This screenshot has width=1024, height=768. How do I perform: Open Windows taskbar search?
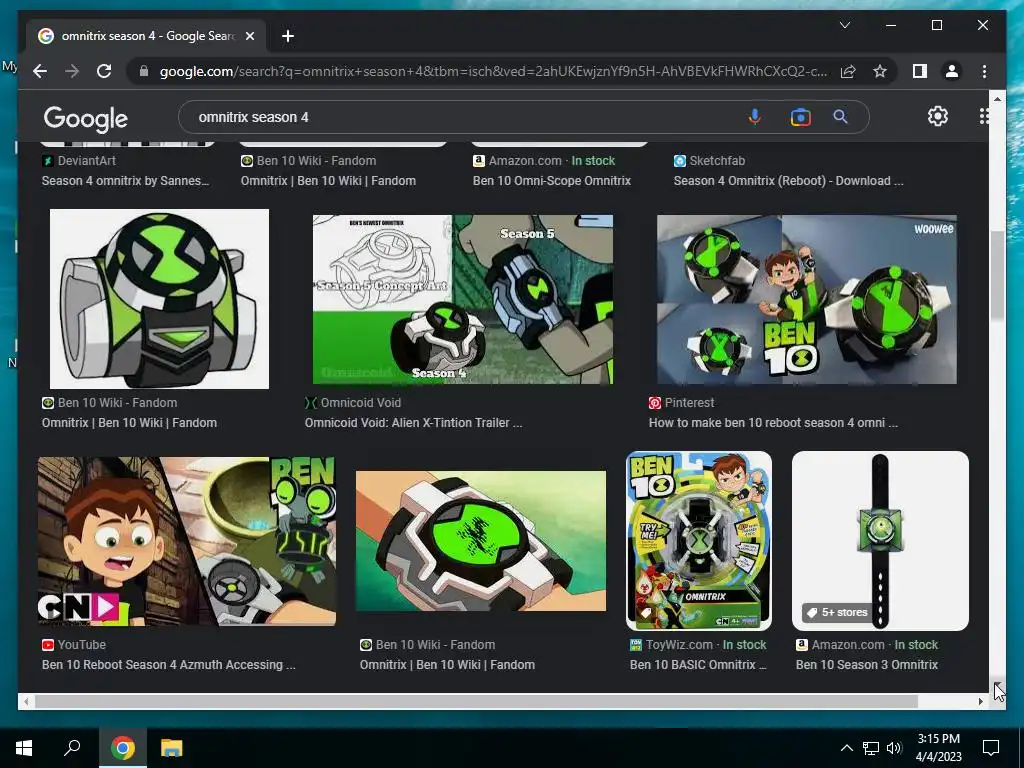(72, 748)
